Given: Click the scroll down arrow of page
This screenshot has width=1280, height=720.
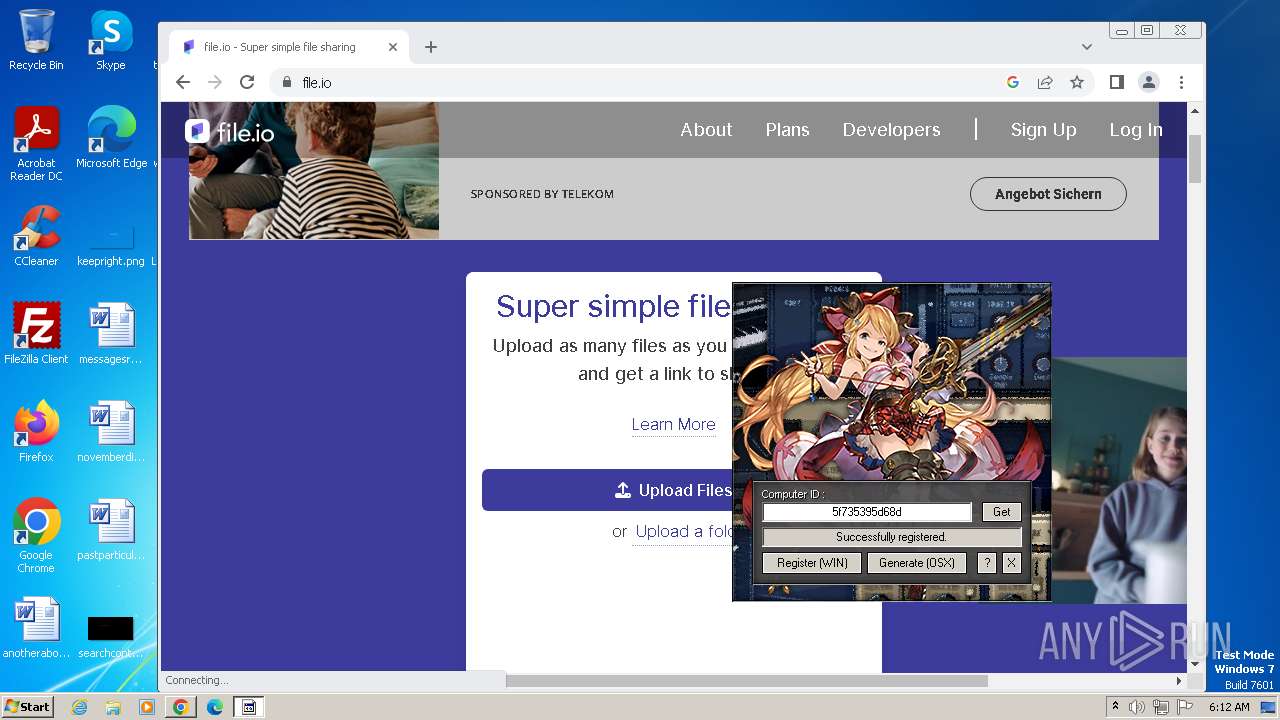Looking at the screenshot, I should 1195,663.
